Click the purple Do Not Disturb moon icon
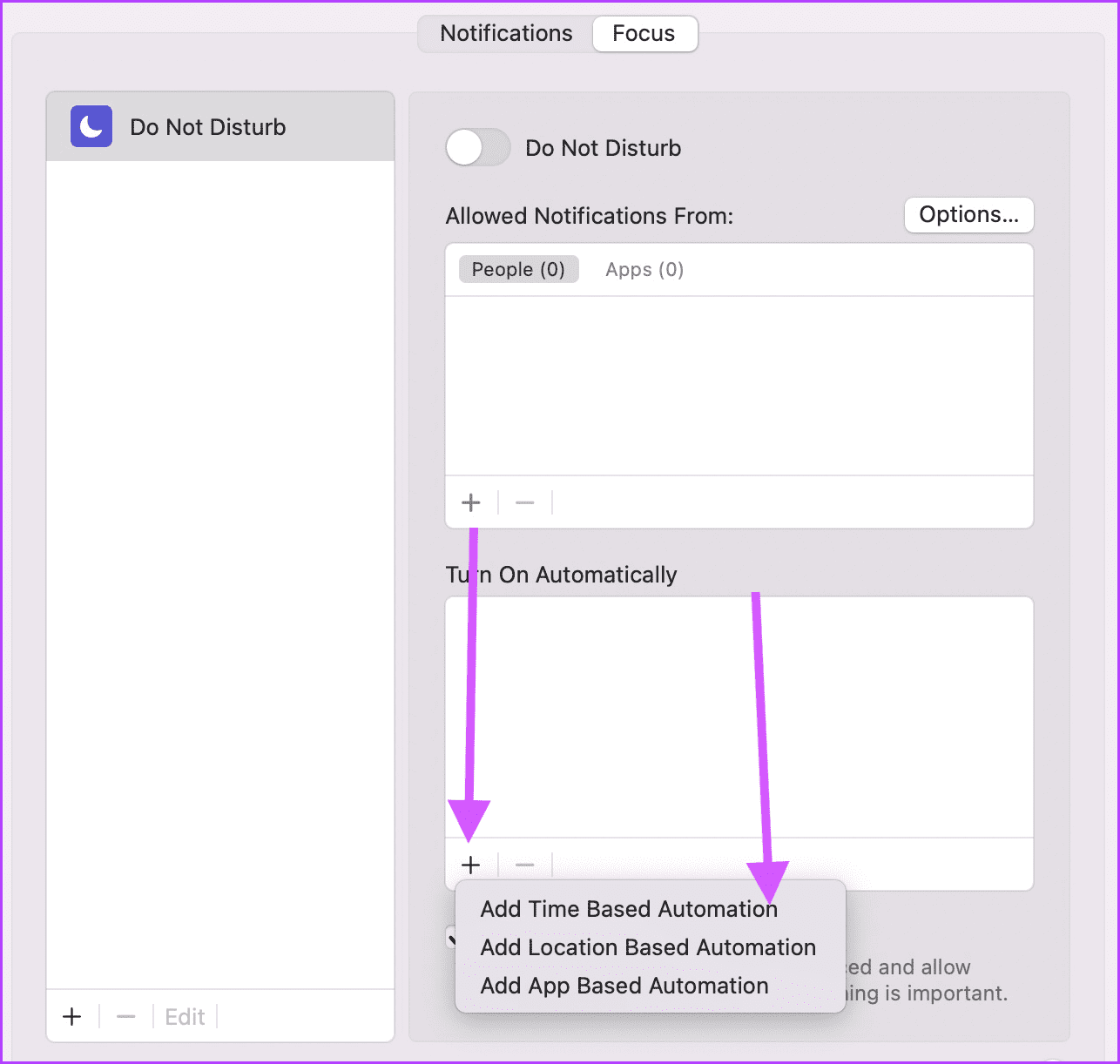1120x1064 pixels. (91, 126)
